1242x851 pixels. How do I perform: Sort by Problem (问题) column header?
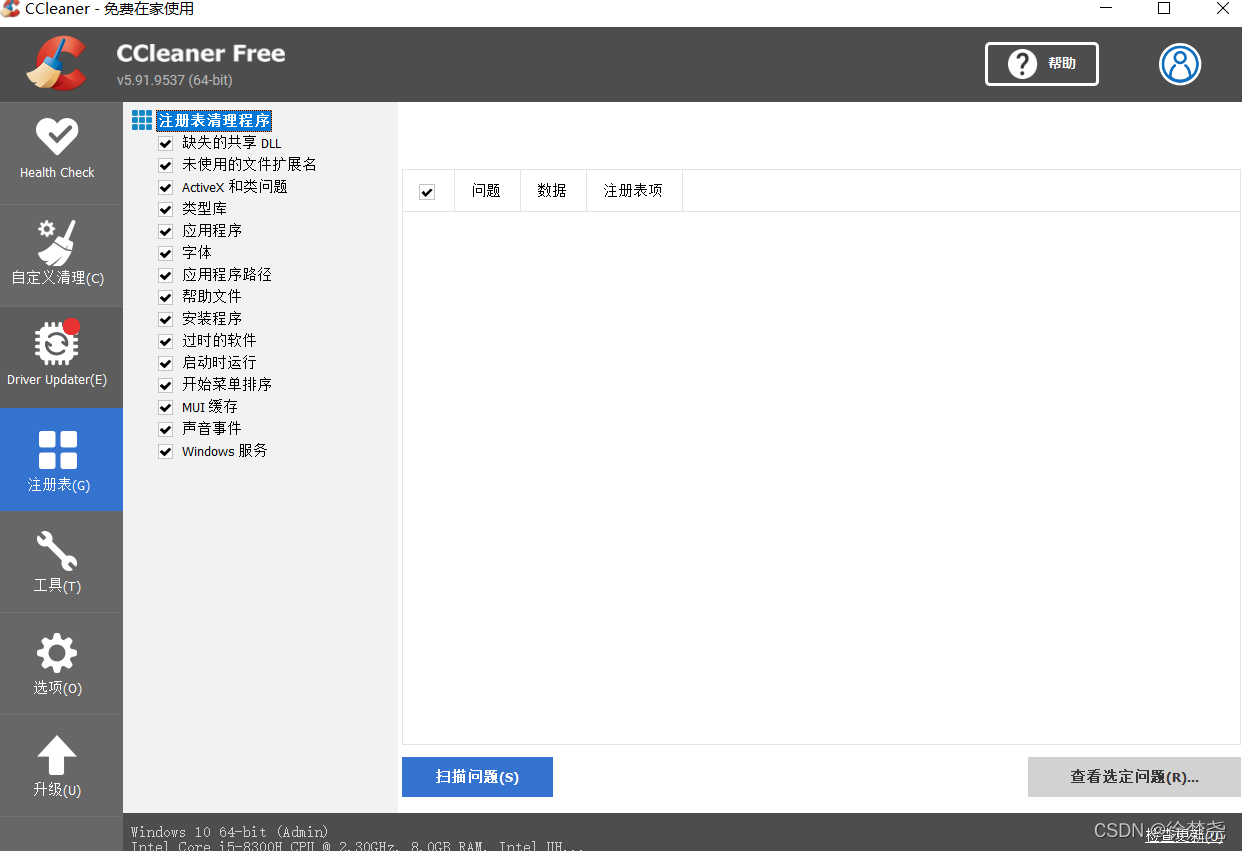(x=487, y=191)
